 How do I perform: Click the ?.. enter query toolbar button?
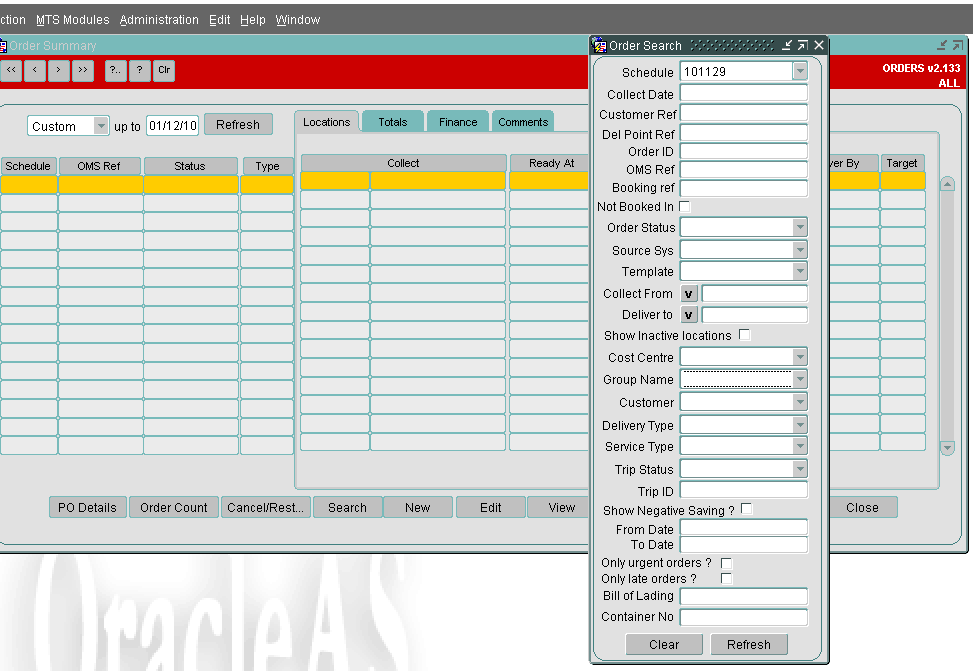[x=115, y=70]
